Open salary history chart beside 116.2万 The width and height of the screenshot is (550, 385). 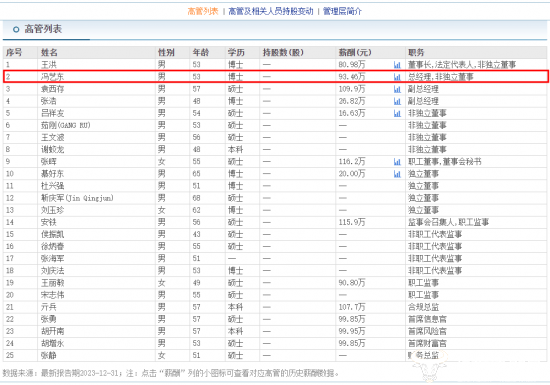click(x=397, y=162)
